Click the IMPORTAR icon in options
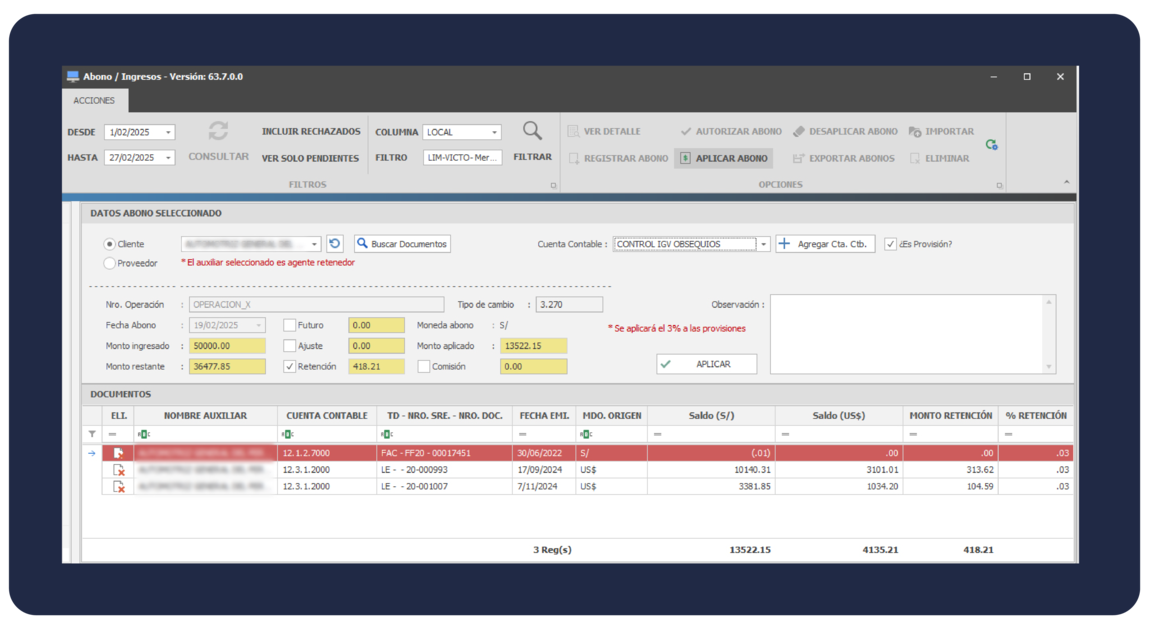The image size is (1151, 626). tap(915, 132)
